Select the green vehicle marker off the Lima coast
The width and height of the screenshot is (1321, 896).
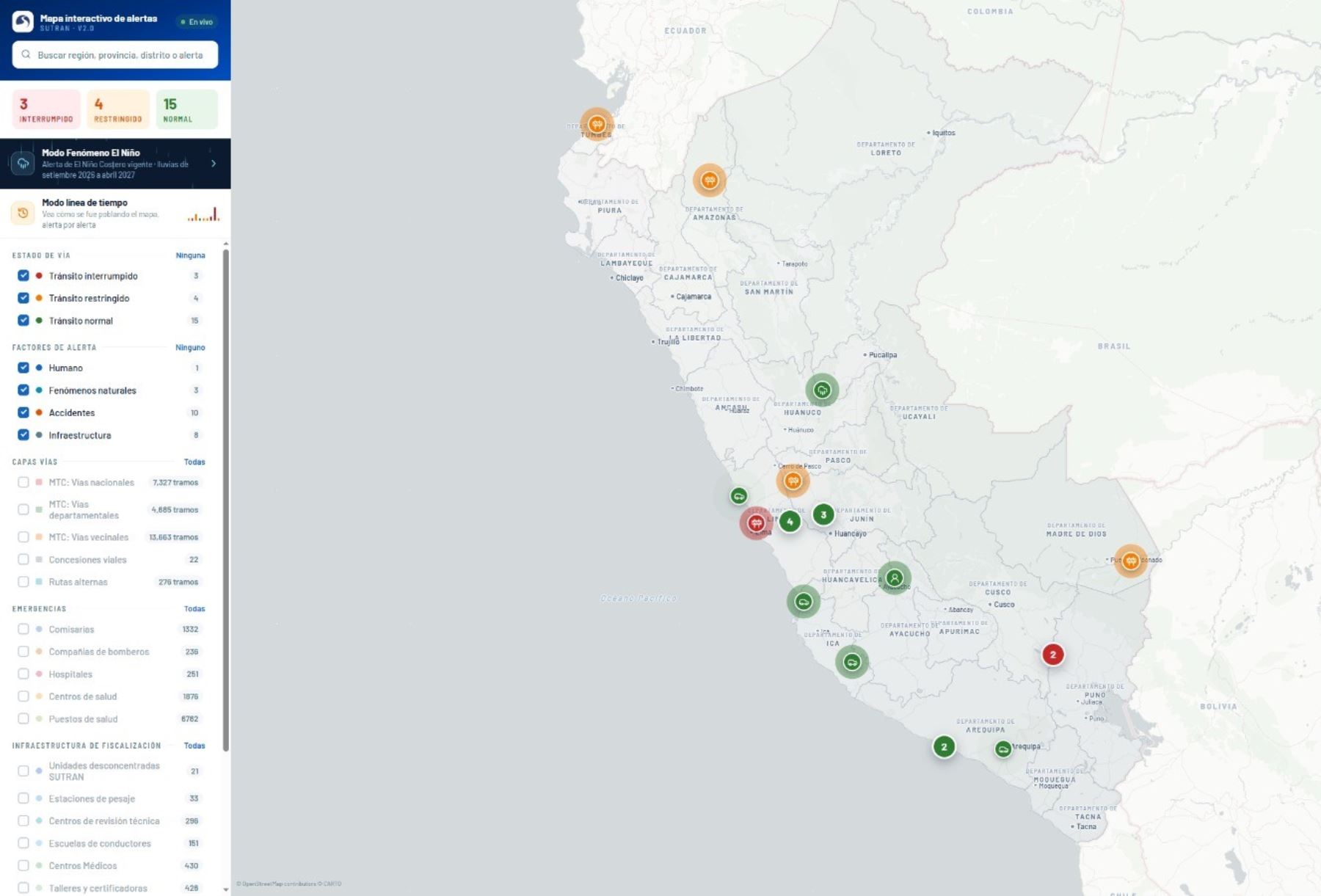[739, 496]
